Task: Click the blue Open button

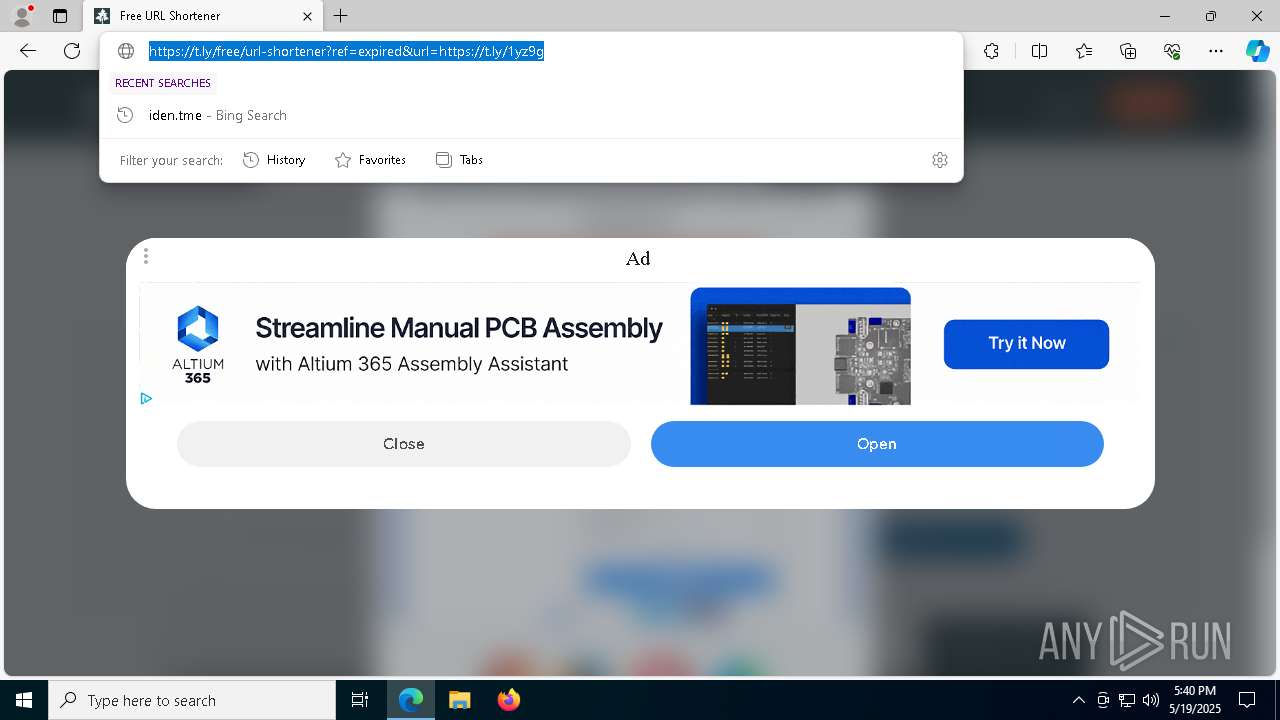Action: tap(877, 444)
